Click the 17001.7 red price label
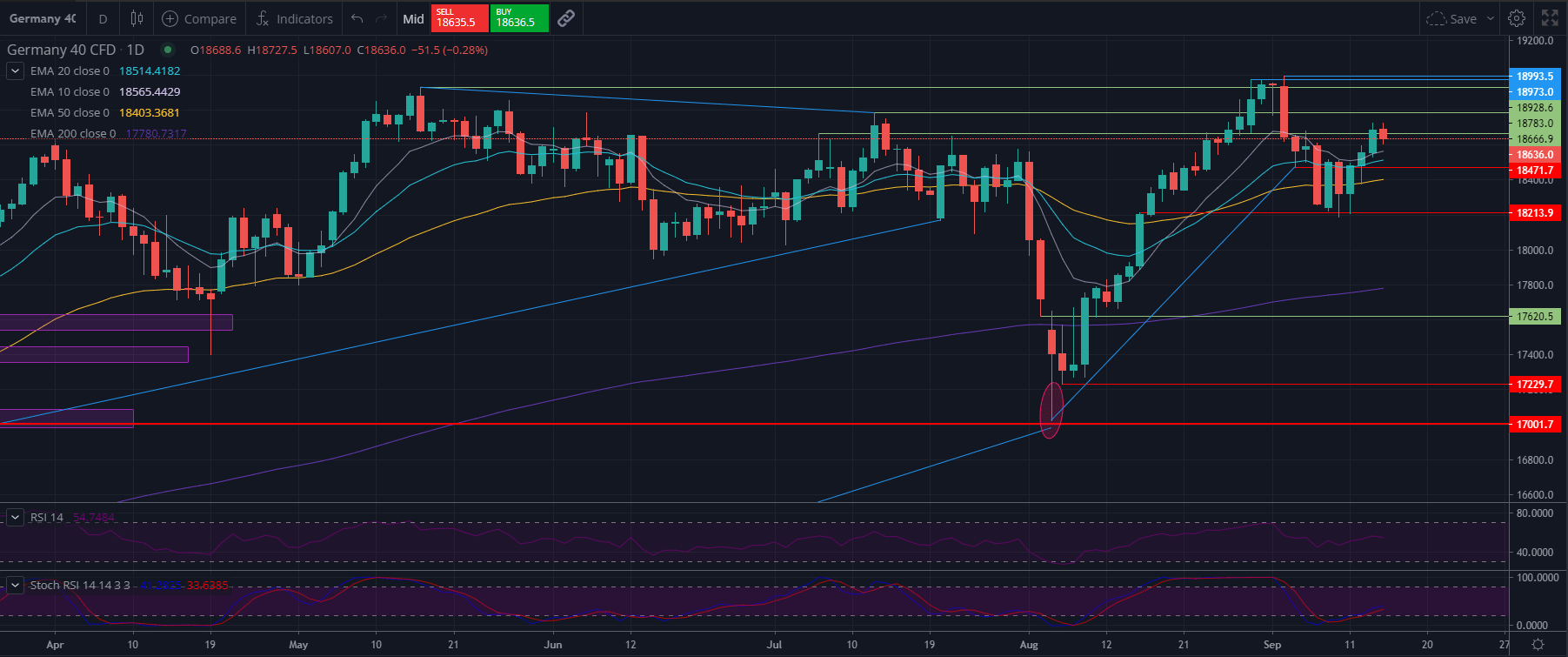Viewport: 1568px width, 657px height. tap(1535, 425)
